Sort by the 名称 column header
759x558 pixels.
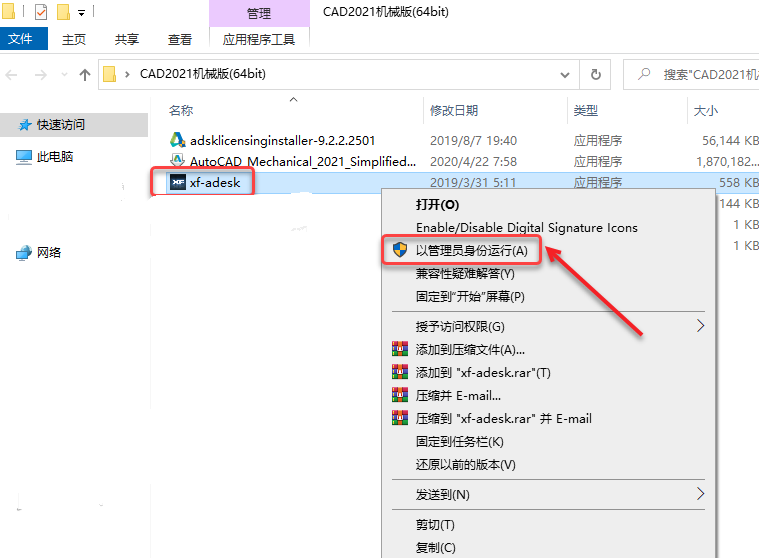pyautogui.click(x=181, y=110)
